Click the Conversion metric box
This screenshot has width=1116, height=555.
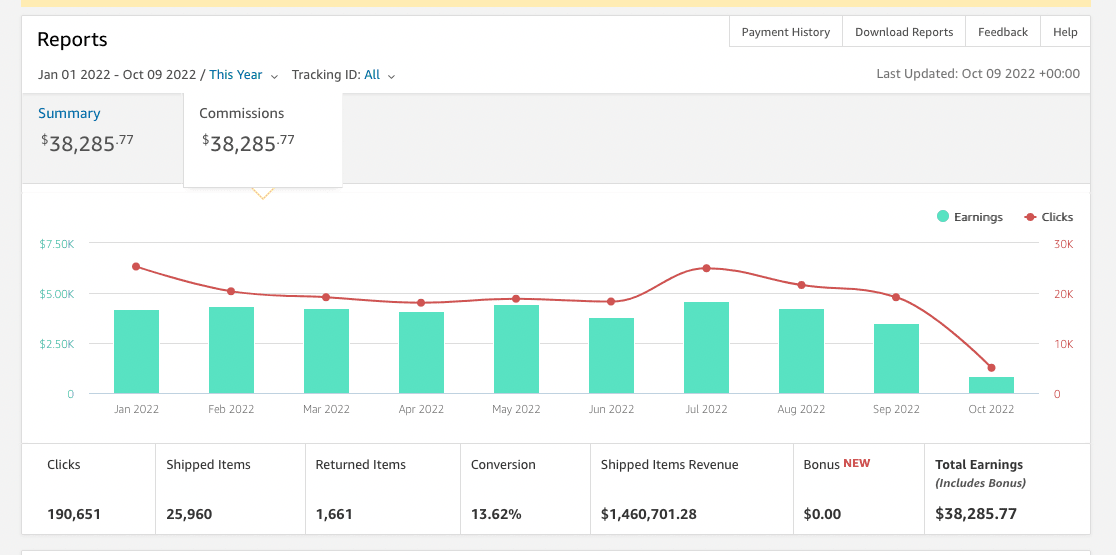pyautogui.click(x=523, y=489)
